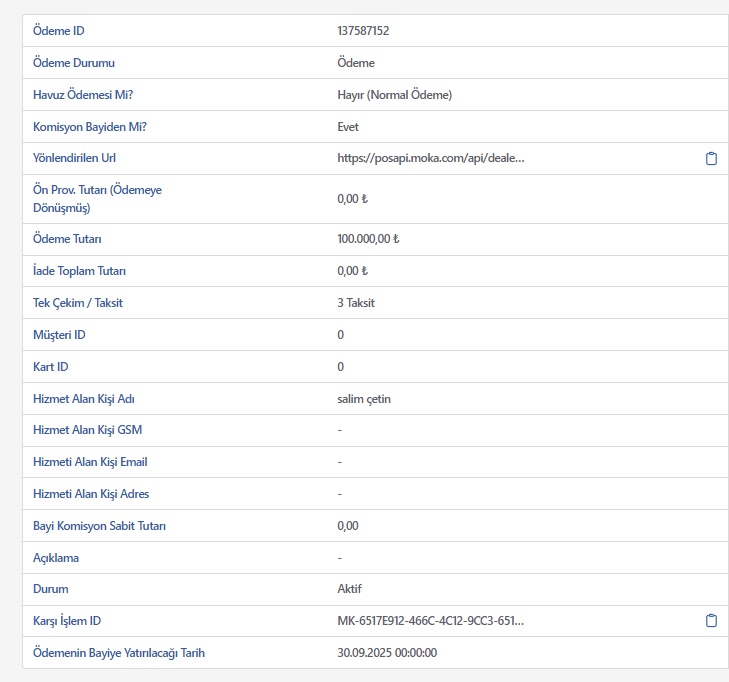
Task: Click the Hayır (Normal Ödeme) value
Action: pos(395,95)
